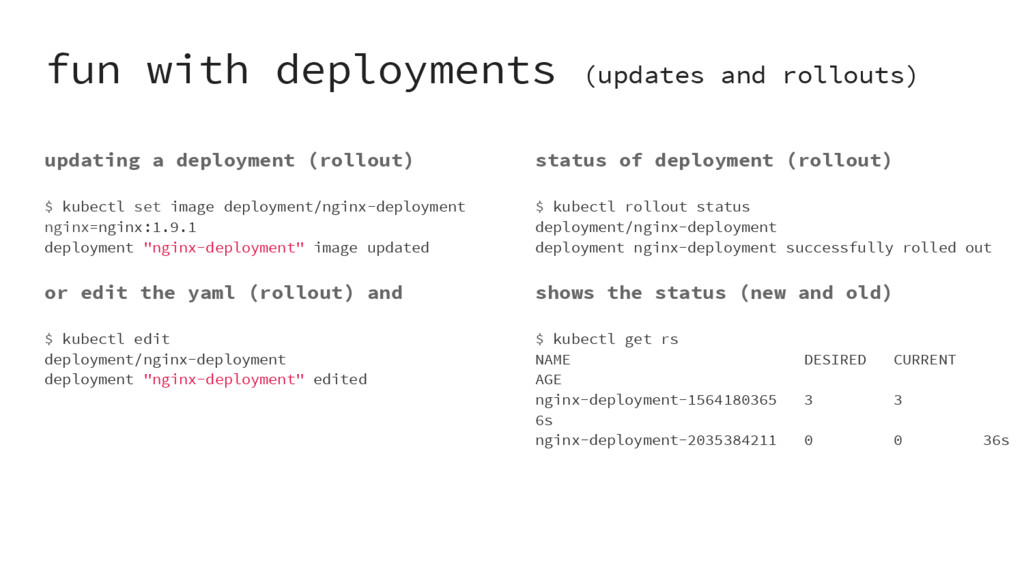Click the slide title "fun with deployments"

click(301, 70)
